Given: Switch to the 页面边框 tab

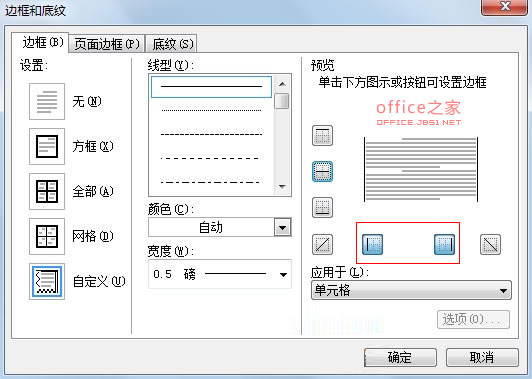Looking at the screenshot, I should click(x=107, y=44).
